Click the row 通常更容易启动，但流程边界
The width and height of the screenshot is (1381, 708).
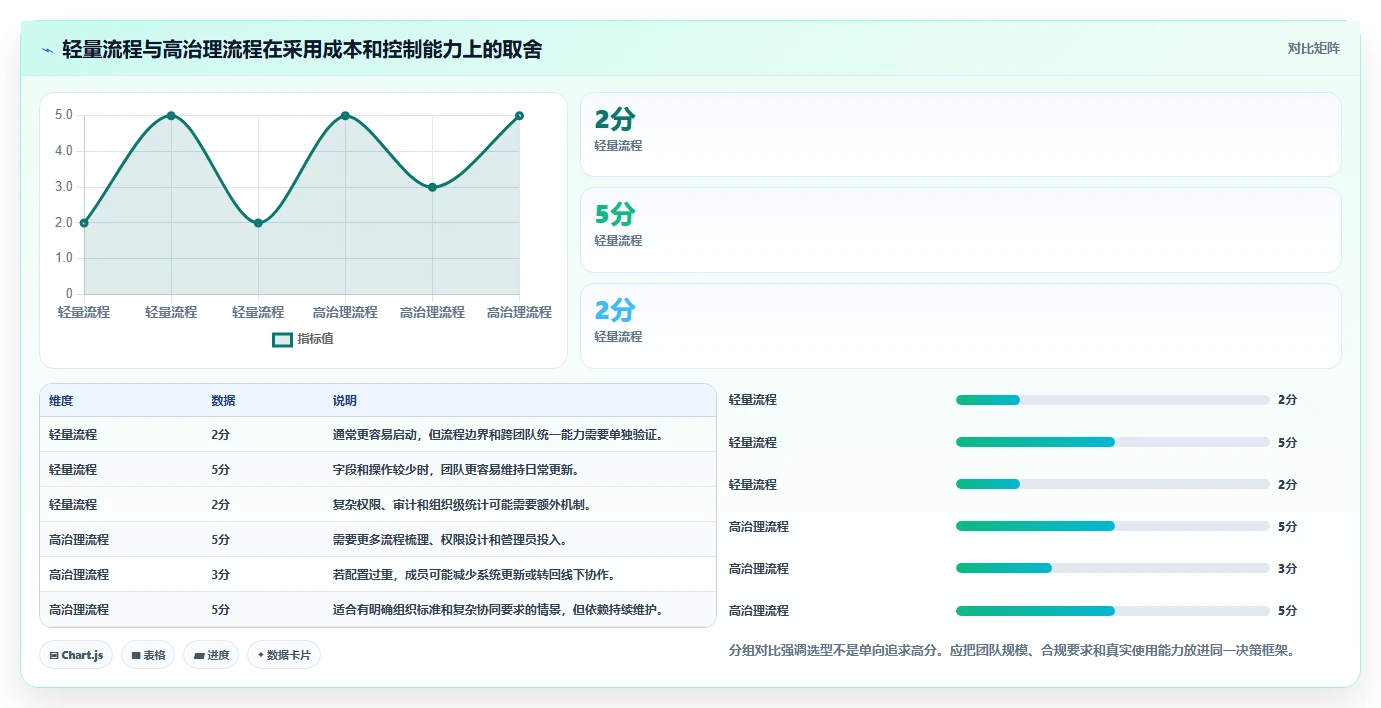coord(378,435)
